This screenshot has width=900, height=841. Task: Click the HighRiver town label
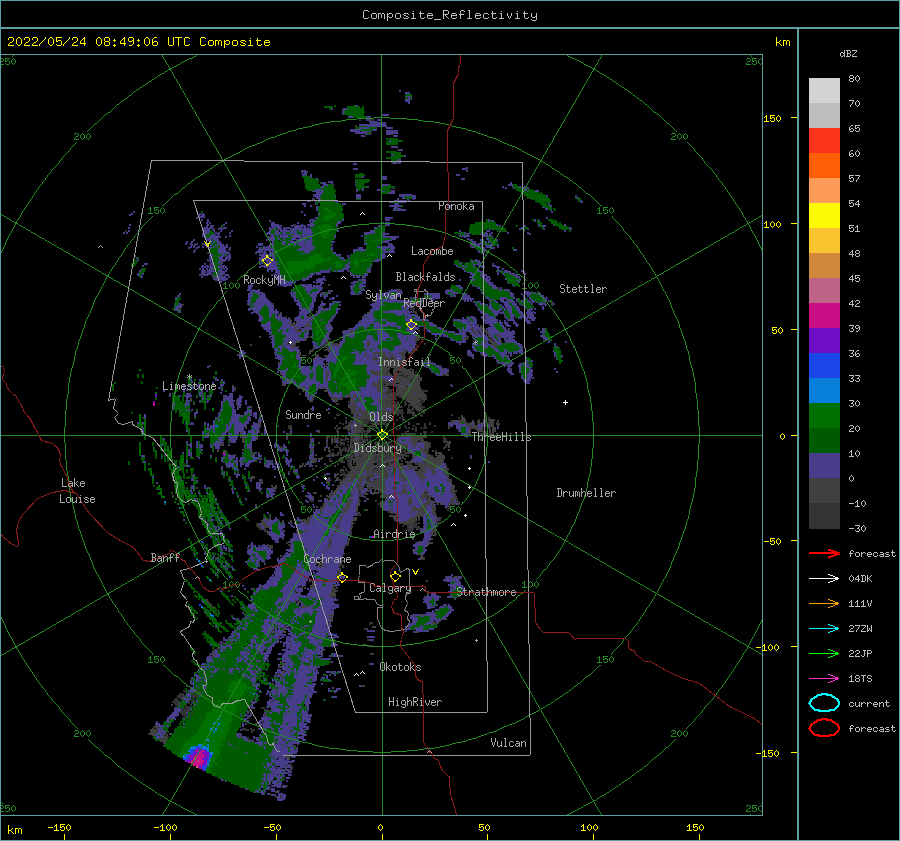point(415,702)
